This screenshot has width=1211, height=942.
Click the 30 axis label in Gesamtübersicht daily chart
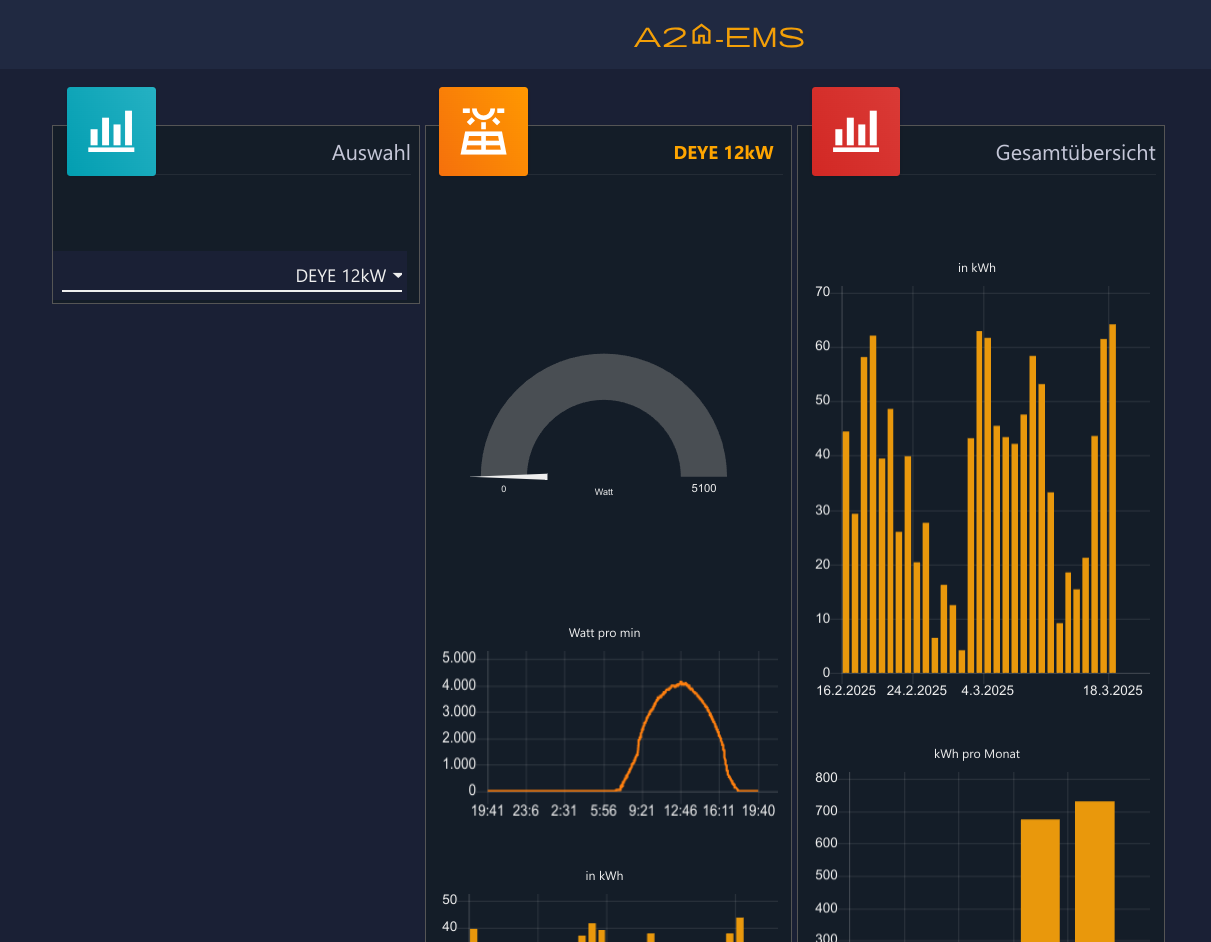(823, 510)
